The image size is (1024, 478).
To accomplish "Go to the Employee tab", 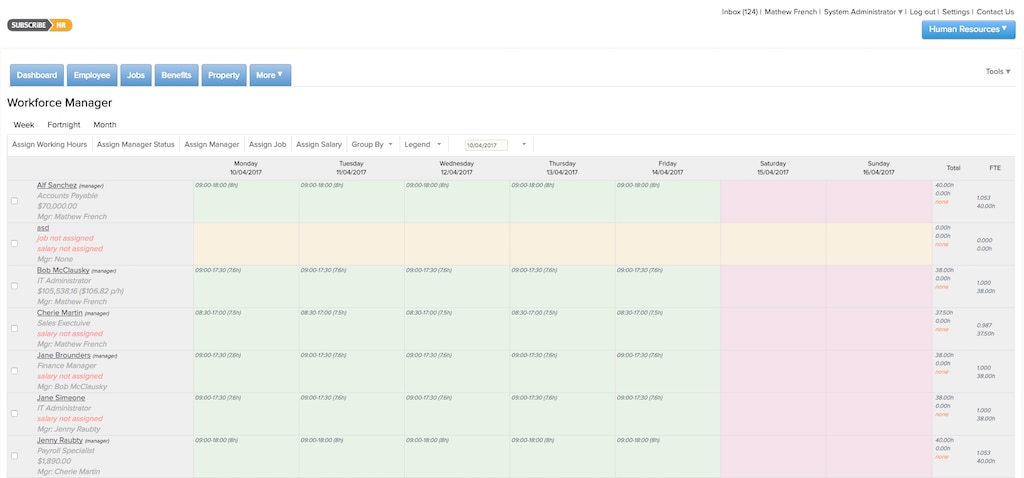I will 92,75.
